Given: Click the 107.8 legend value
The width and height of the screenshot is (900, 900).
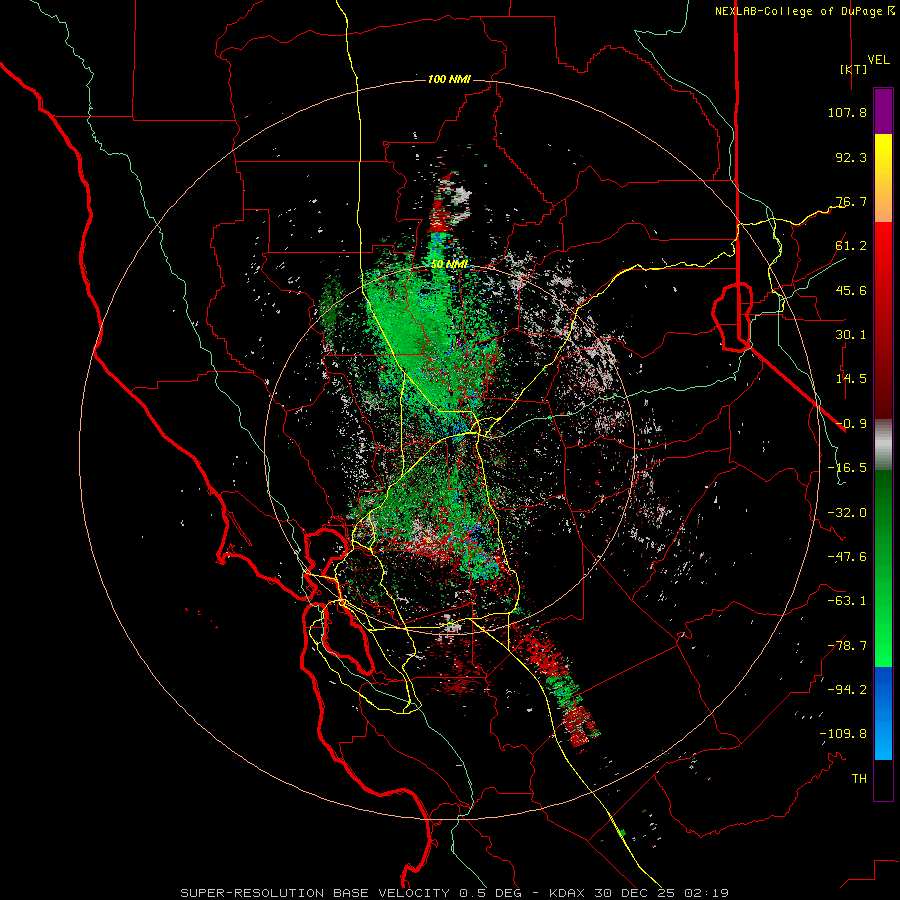Looking at the screenshot, I should [847, 112].
